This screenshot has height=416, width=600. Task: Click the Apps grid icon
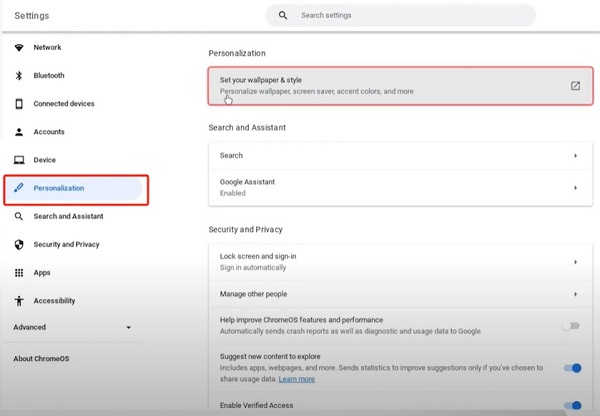tap(19, 272)
